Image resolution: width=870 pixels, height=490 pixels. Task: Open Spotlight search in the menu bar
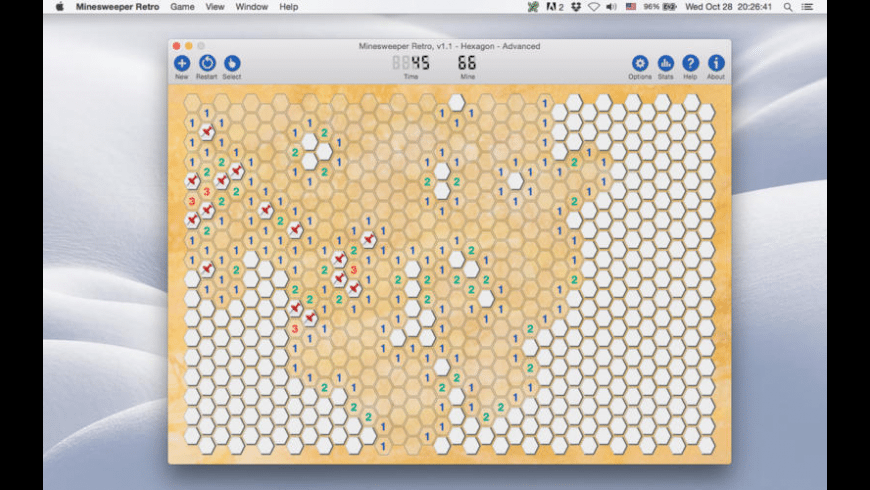[788, 7]
